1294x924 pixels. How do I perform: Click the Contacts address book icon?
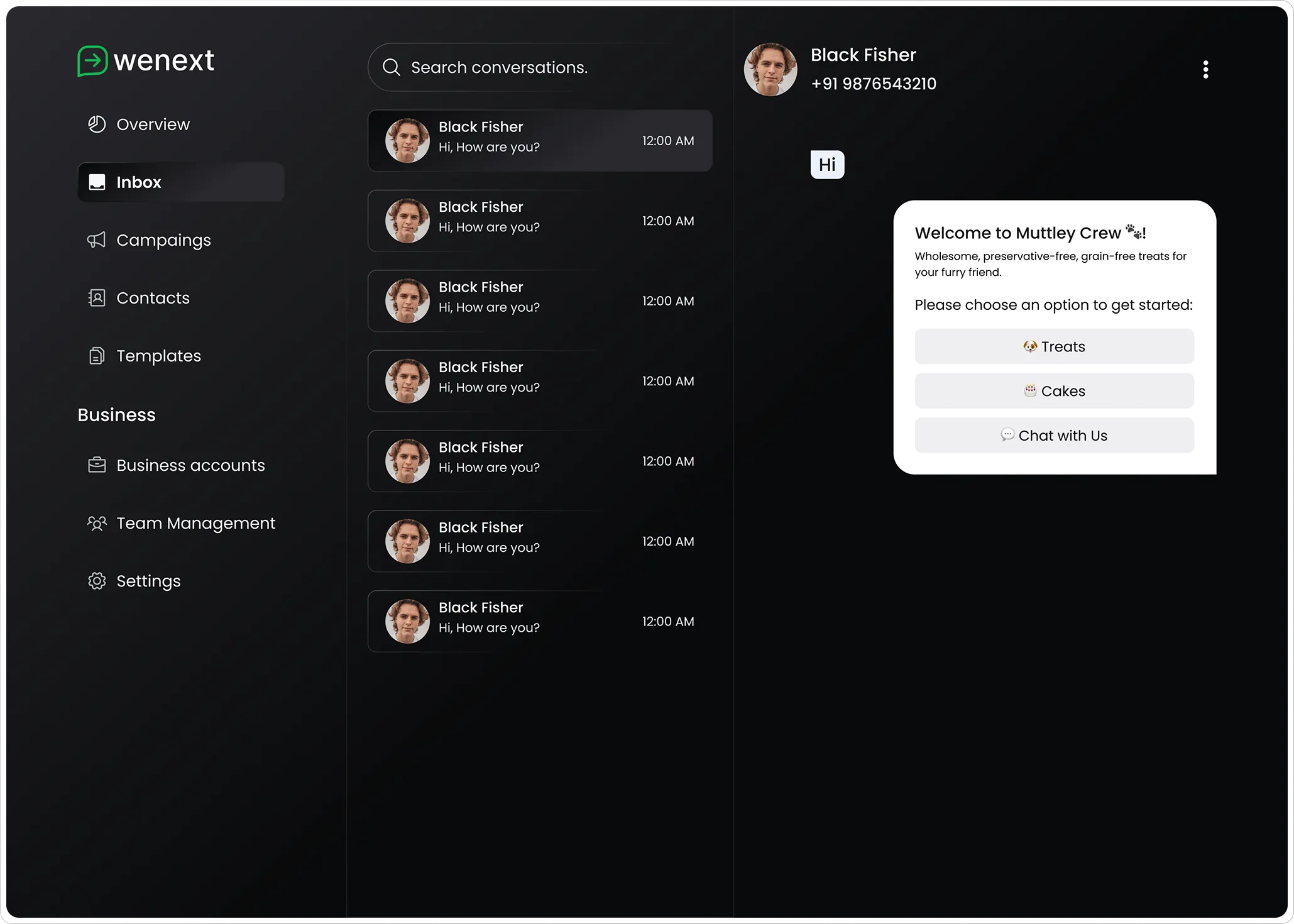[x=97, y=298]
